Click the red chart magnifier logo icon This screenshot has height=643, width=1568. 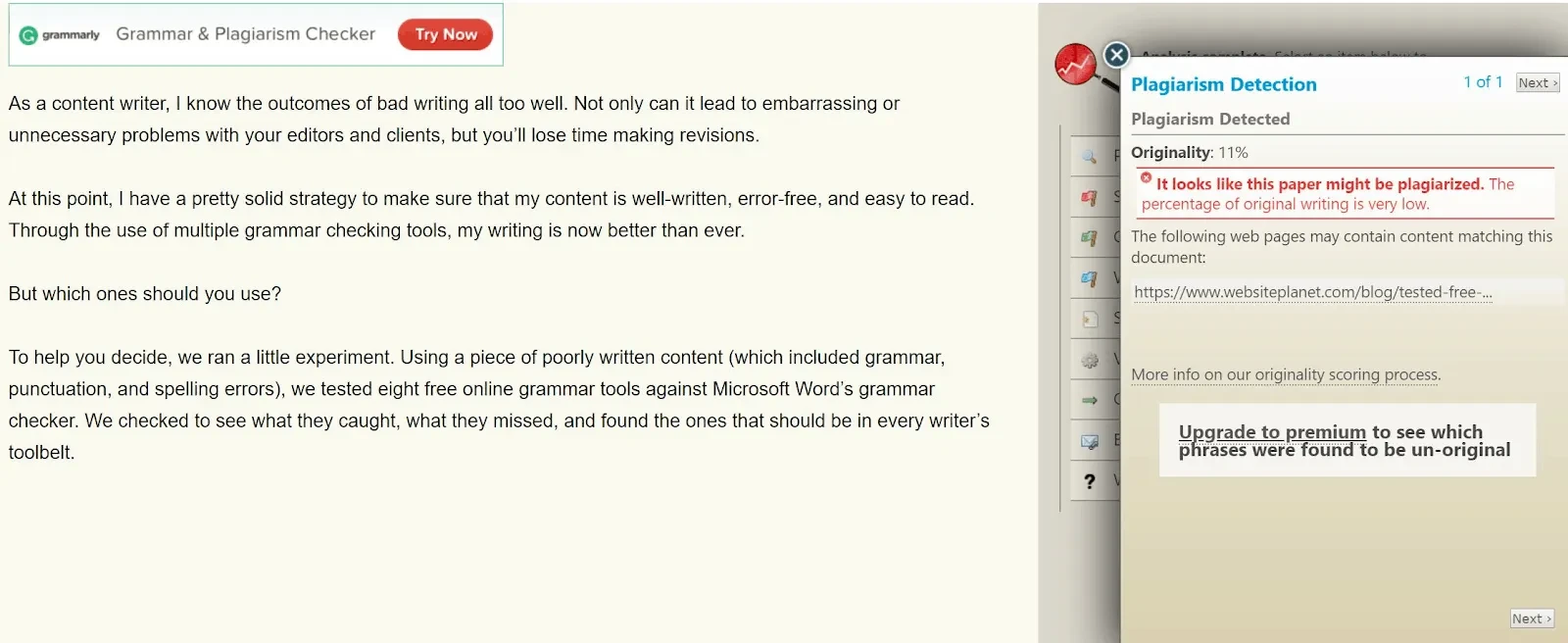(1076, 65)
